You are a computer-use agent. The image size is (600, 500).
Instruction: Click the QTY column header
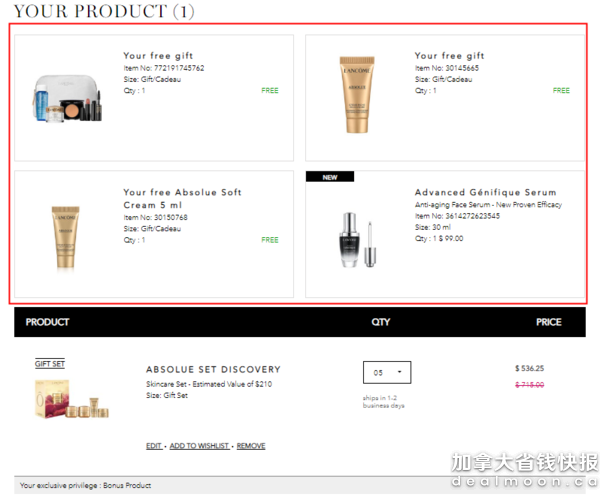380,322
